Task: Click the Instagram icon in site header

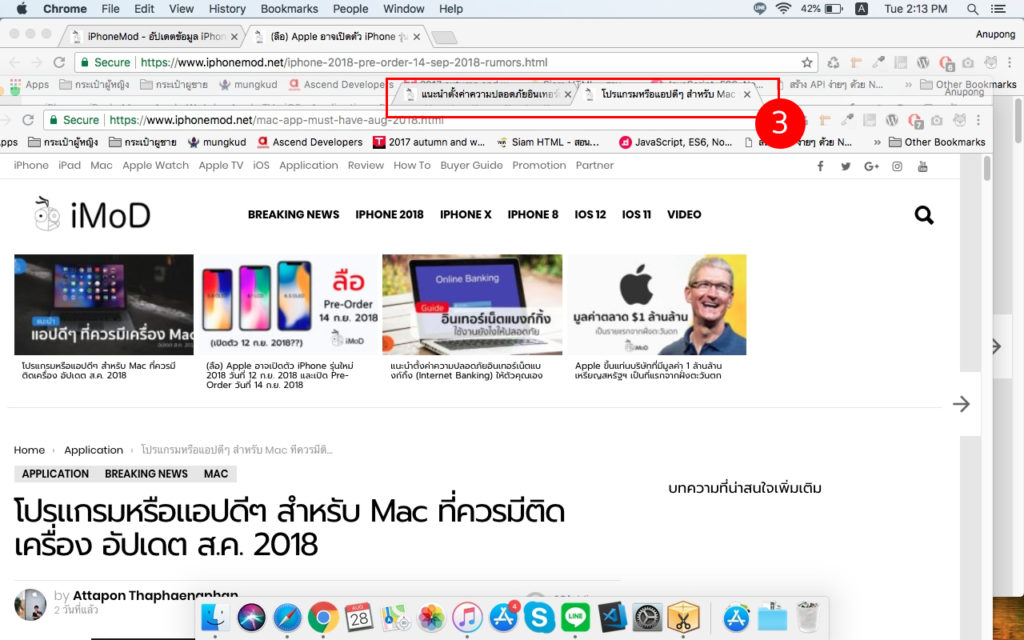Action: (896, 166)
